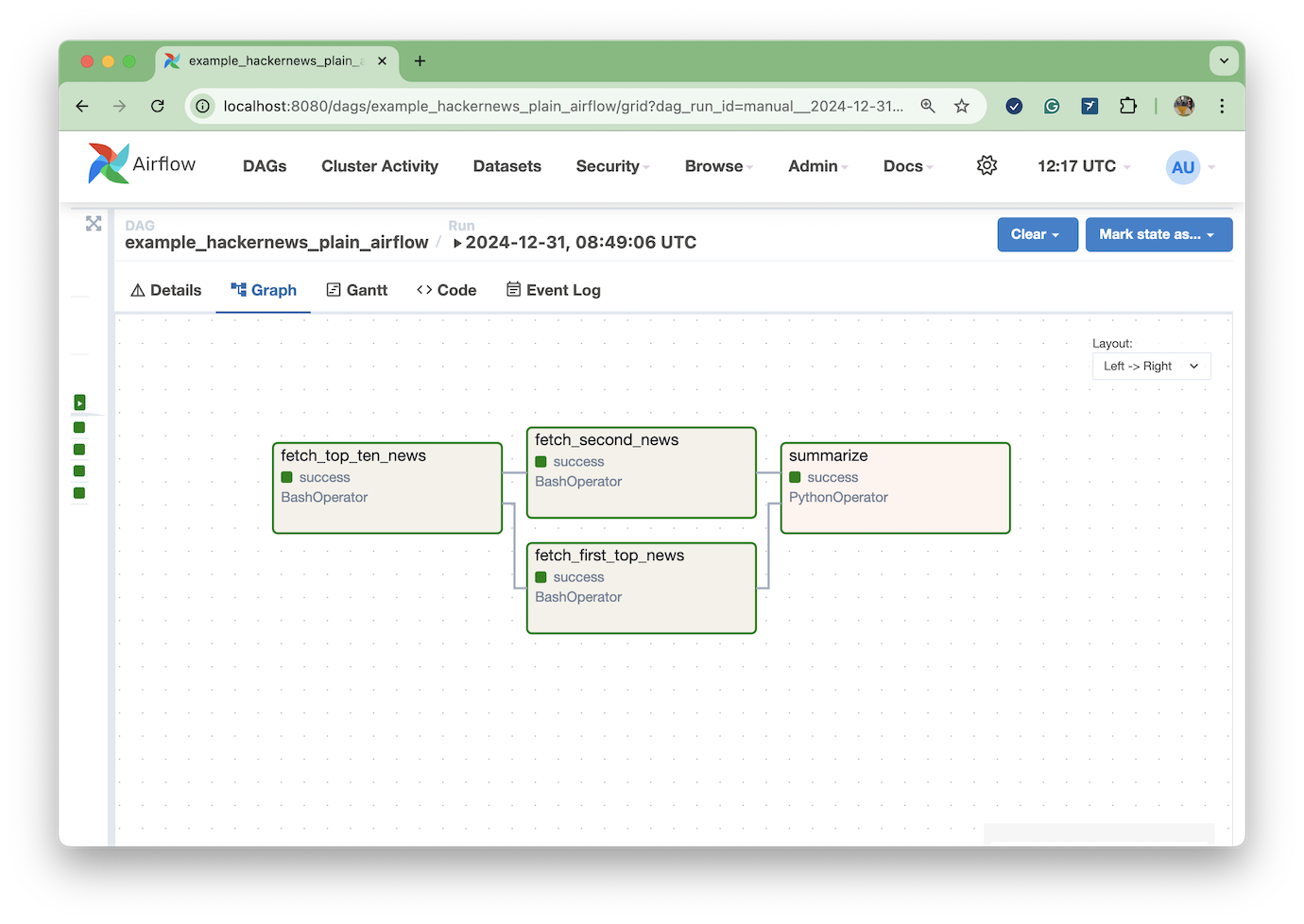The image size is (1304, 924).
Task: Open the AU user account menu
Action: (1183, 167)
